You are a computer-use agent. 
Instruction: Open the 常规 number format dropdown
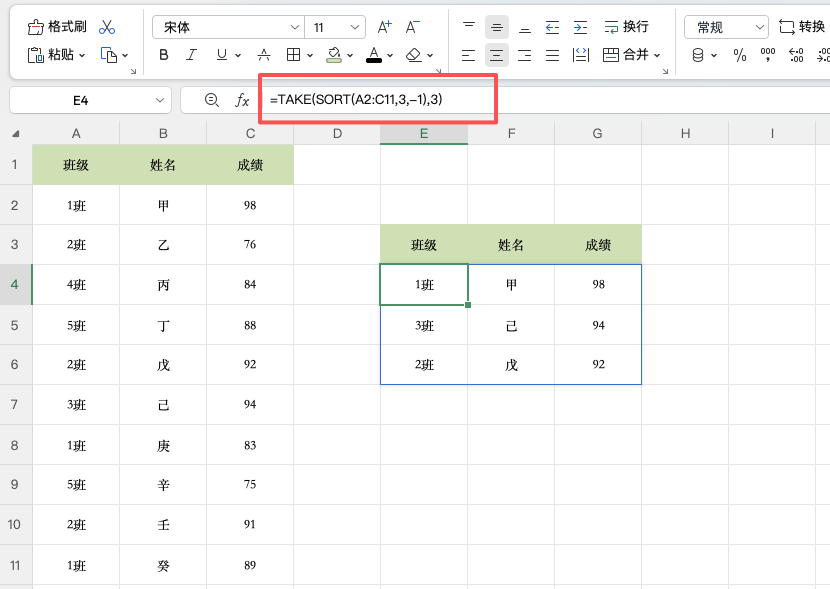click(x=725, y=24)
